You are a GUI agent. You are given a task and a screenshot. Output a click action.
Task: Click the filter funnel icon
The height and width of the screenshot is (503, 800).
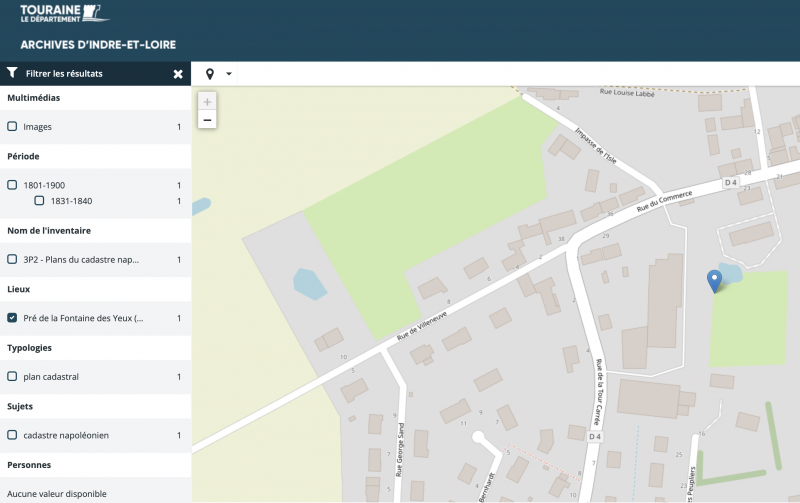pyautogui.click(x=12, y=73)
